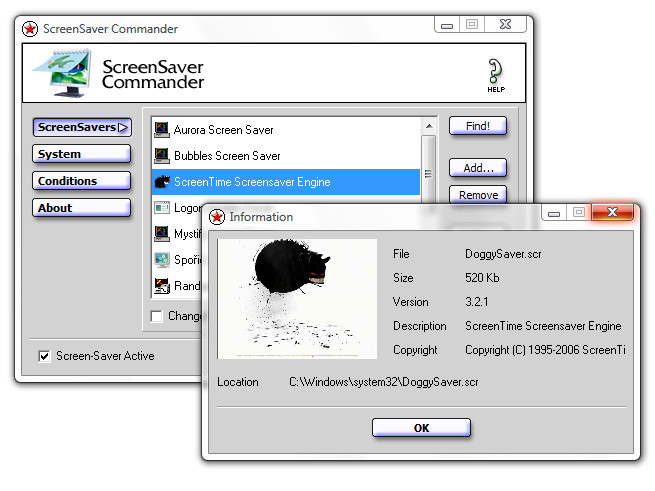The image size is (655, 491).
Task: Close the Information dialog with red X
Action: 612,212
